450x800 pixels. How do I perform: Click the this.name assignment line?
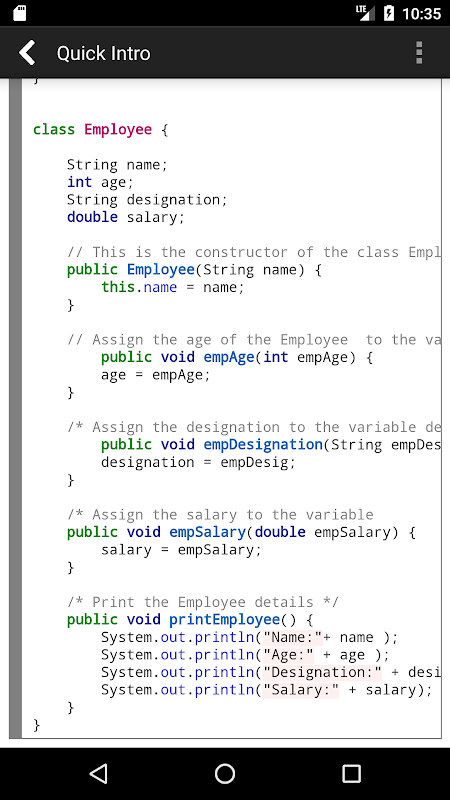click(x=173, y=287)
